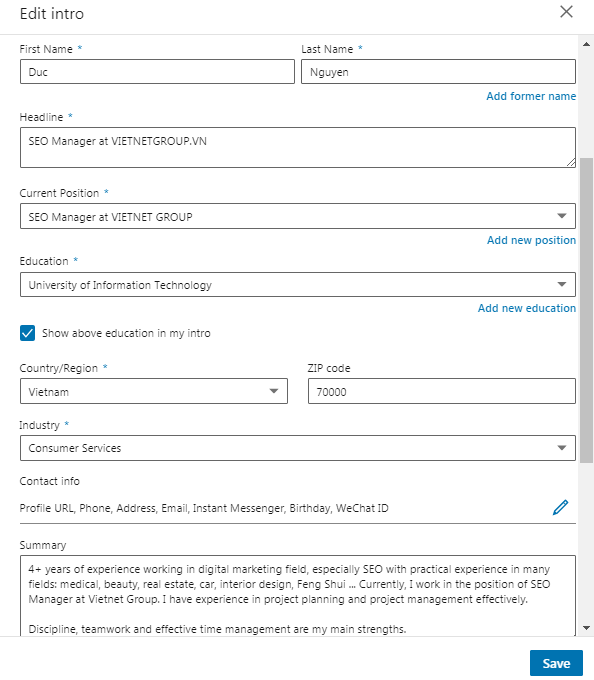
Task: Focus the Headline text area
Action: pyautogui.click(x=298, y=147)
